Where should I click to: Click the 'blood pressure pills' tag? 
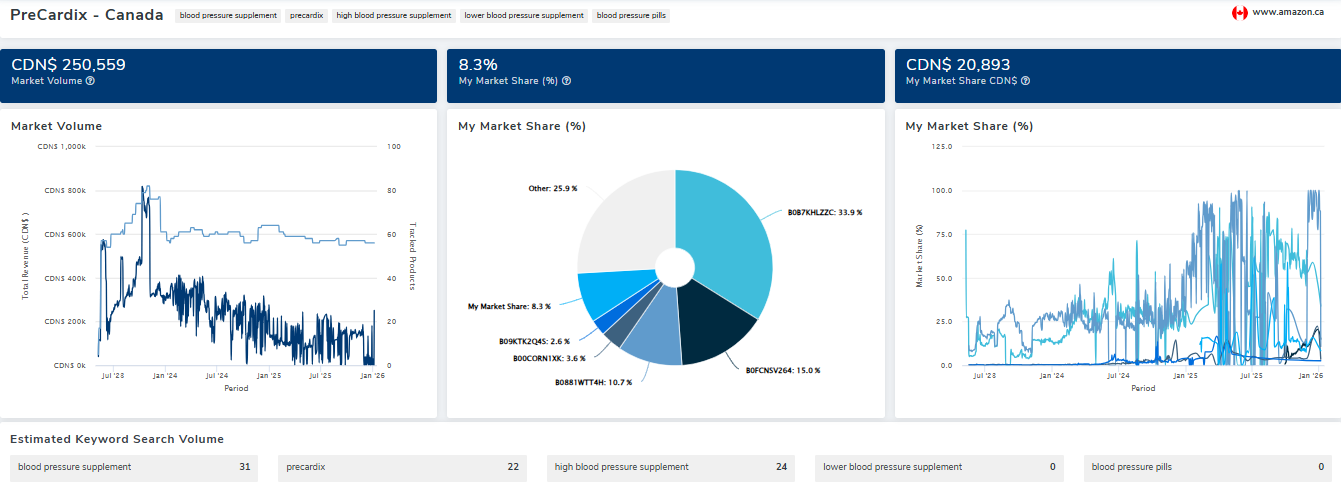tap(632, 16)
